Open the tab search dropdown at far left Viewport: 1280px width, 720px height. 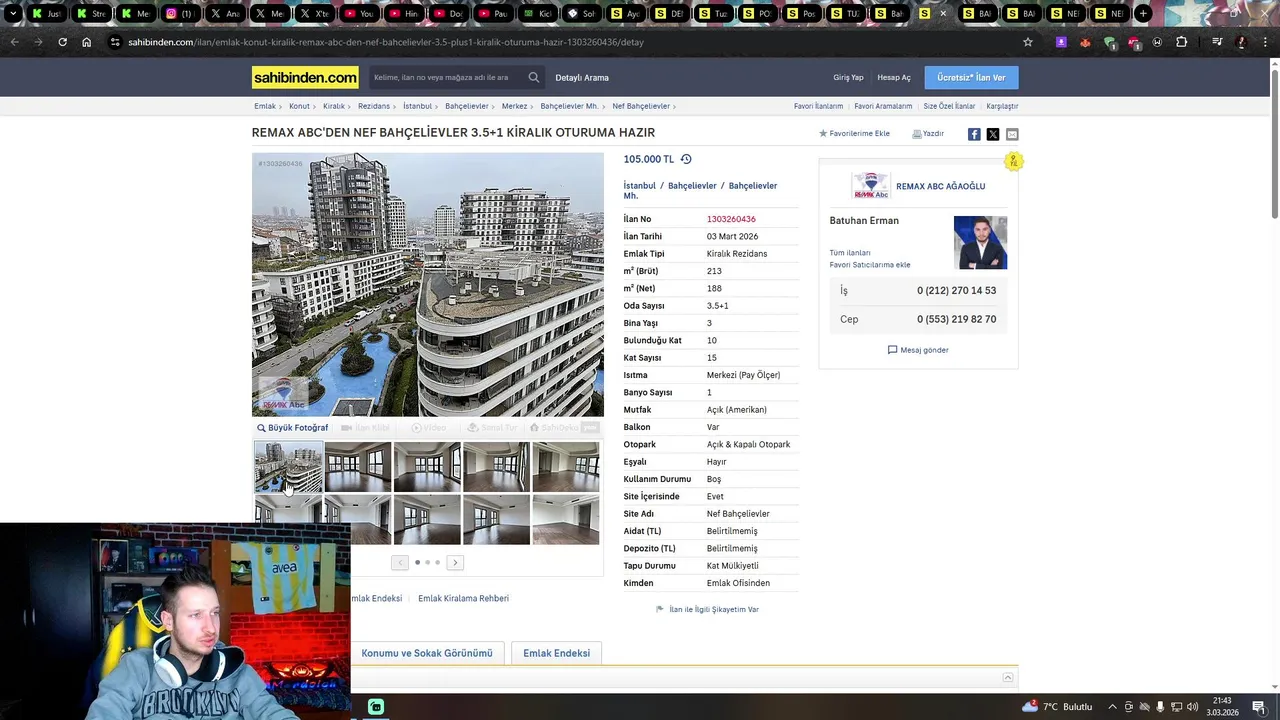[x=12, y=13]
